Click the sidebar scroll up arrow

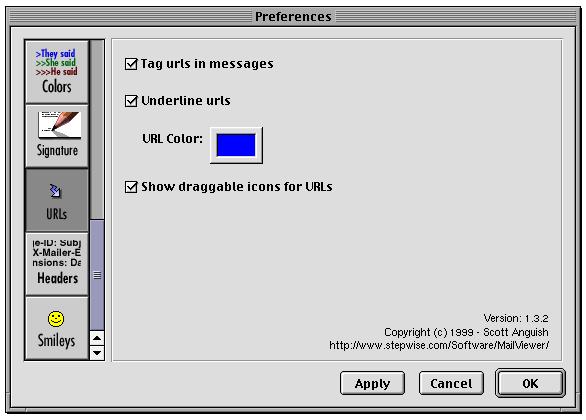(97, 338)
